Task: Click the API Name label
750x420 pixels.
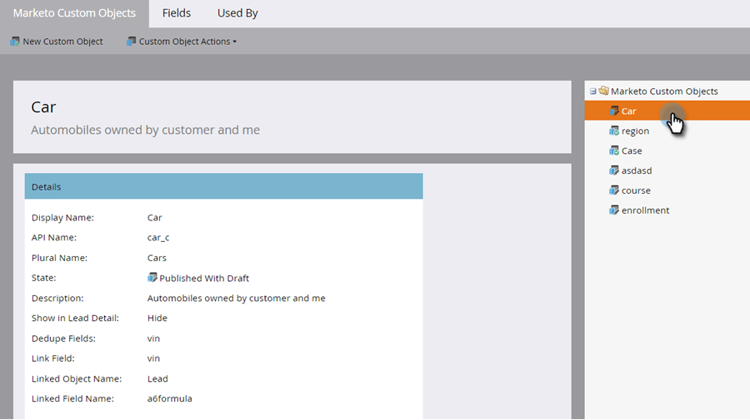Action: [x=54, y=237]
